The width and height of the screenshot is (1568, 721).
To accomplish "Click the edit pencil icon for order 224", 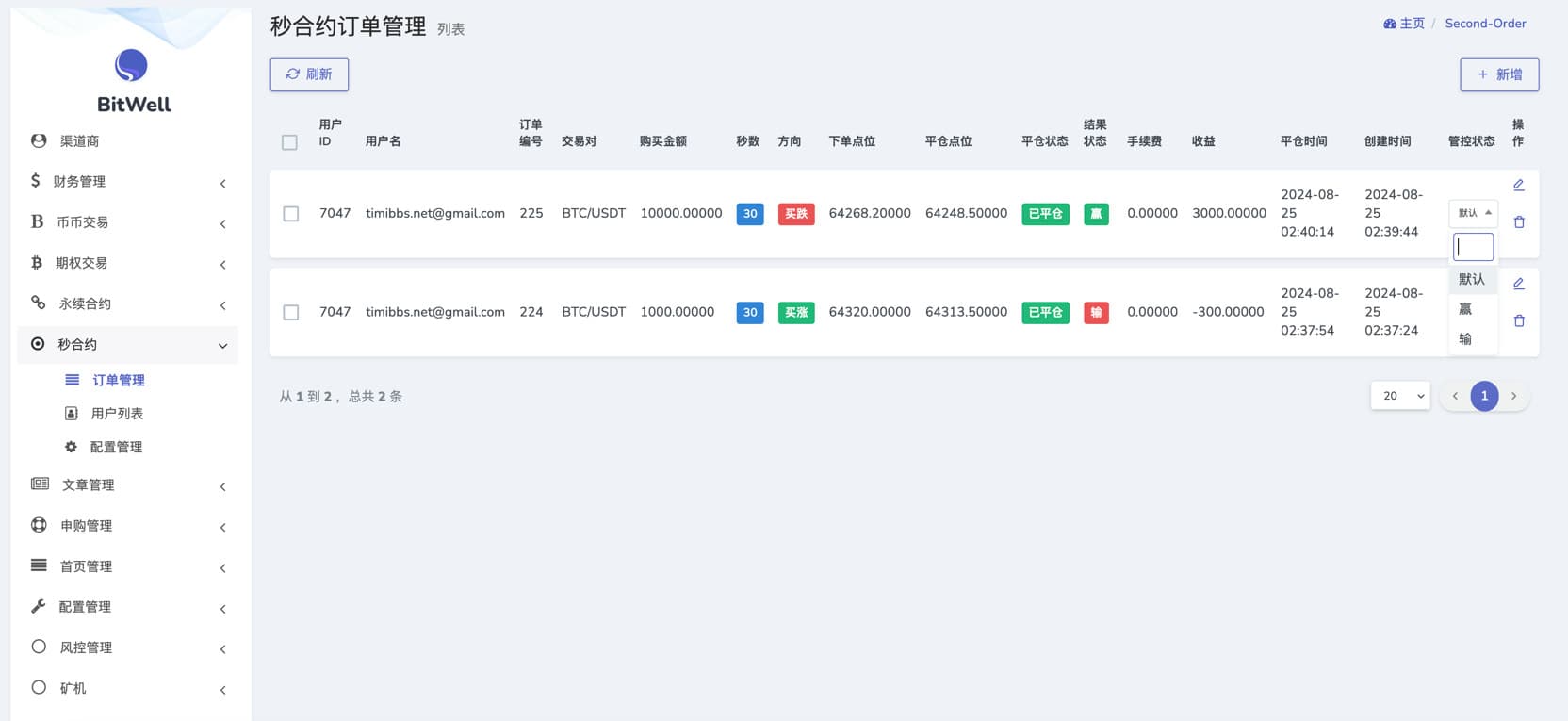I will (x=1518, y=284).
